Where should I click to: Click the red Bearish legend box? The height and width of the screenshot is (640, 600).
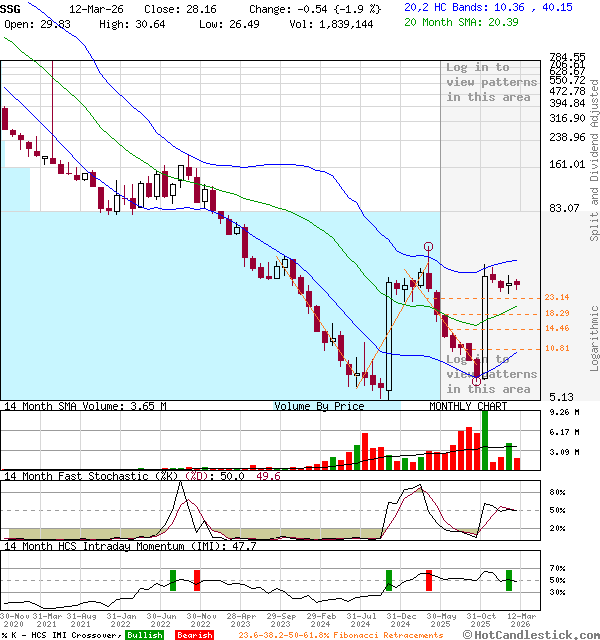[194, 635]
